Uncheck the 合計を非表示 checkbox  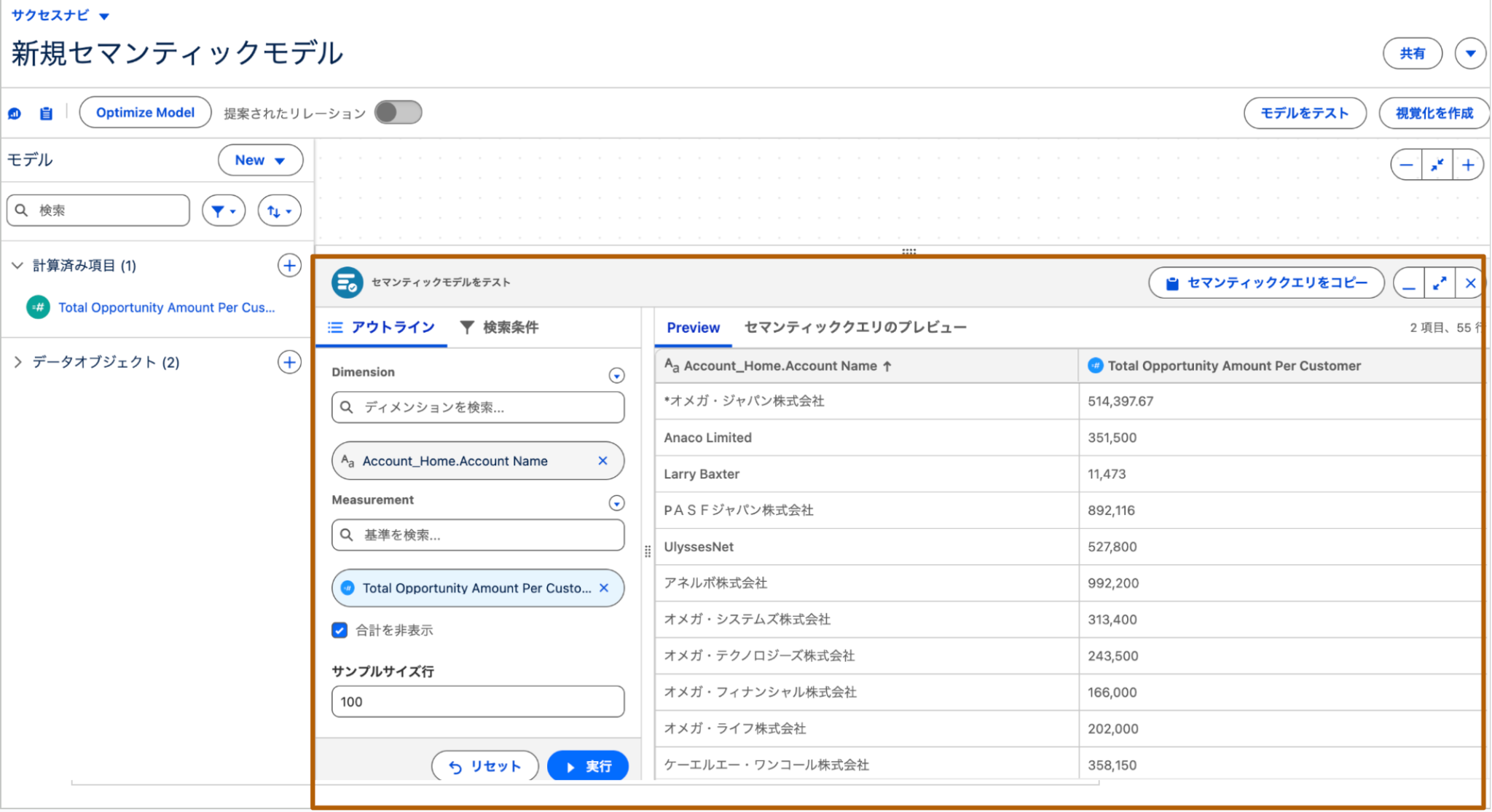click(339, 630)
